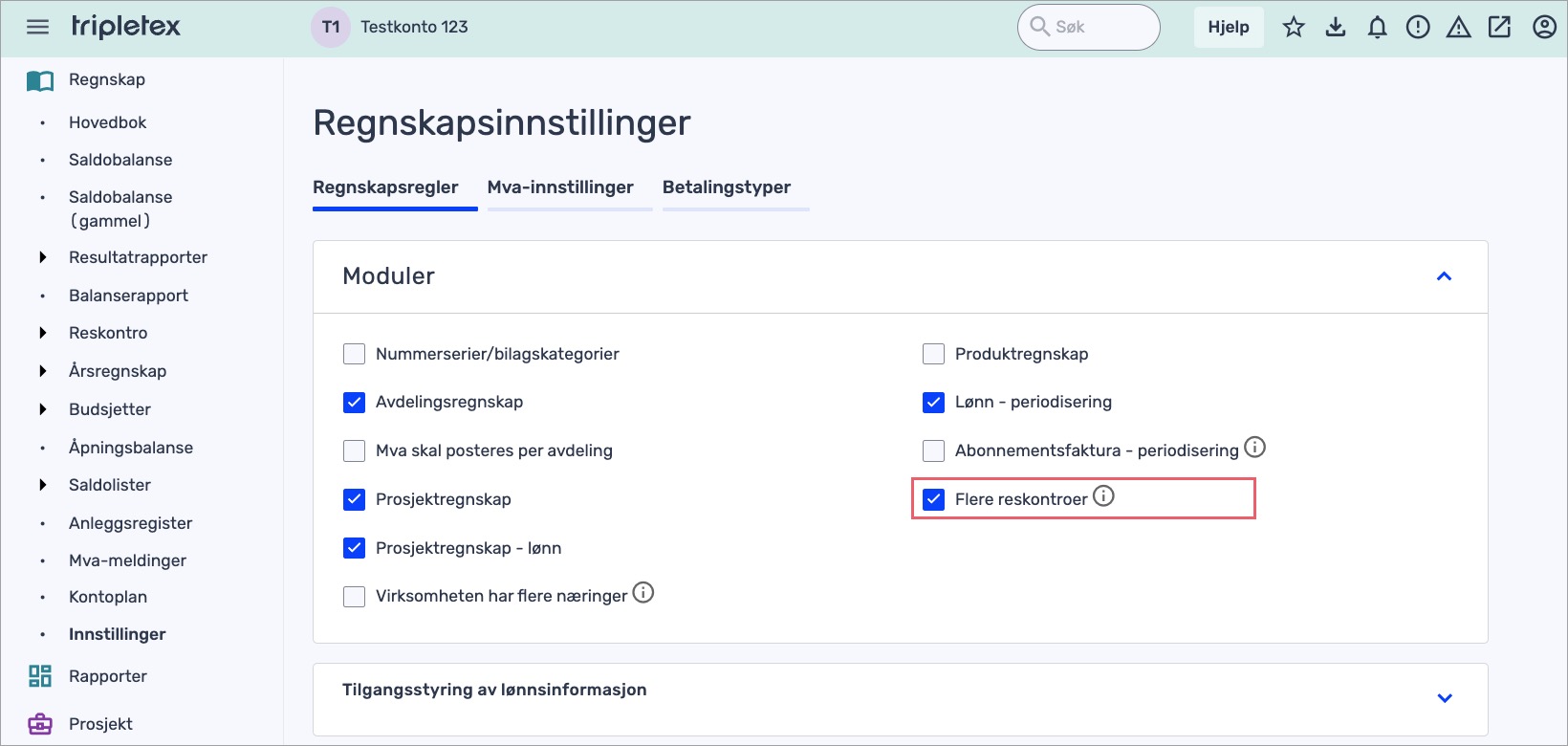Open Hovedbok in sidebar
1568x746 pixels.
click(x=107, y=122)
